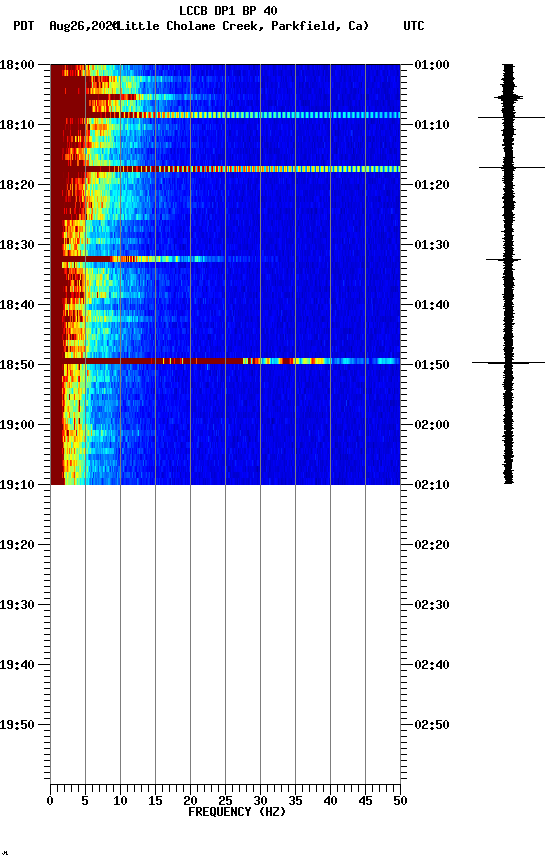552x864 pixels.
Task: Click the '01:00' UTC time label
Action: pyautogui.click(x=432, y=65)
